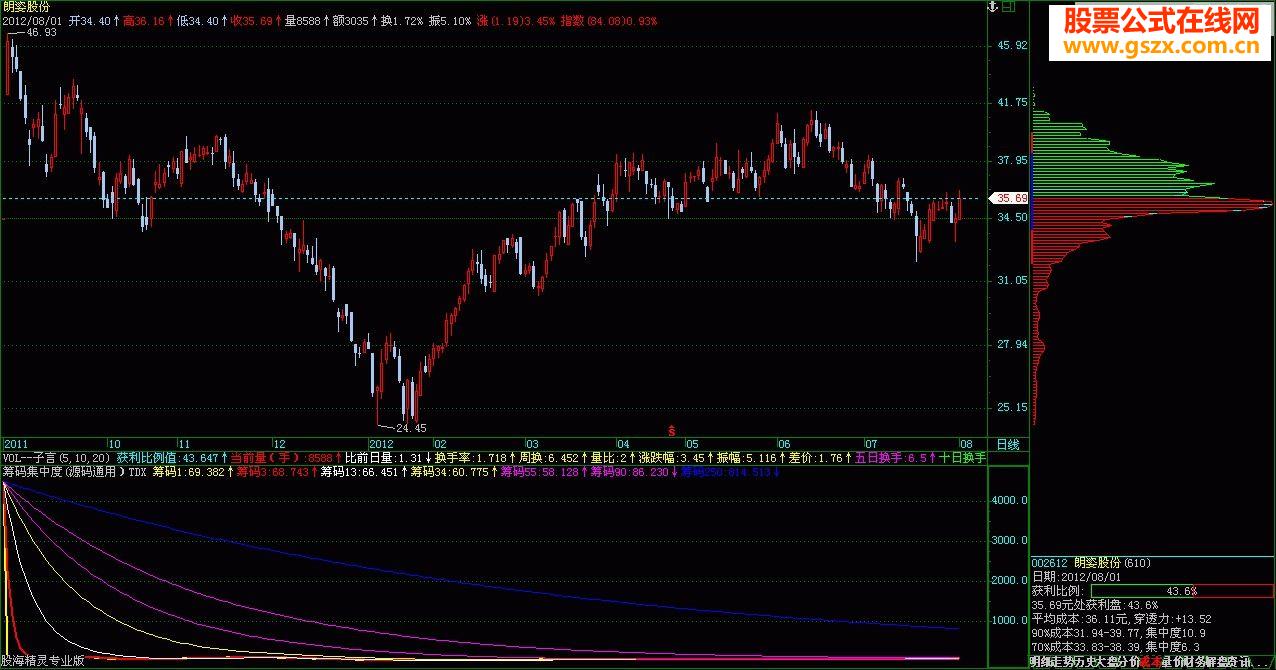The width and height of the screenshot is (1276, 670).
Task: Expand more tabs with the ... button
Action: [1262, 662]
